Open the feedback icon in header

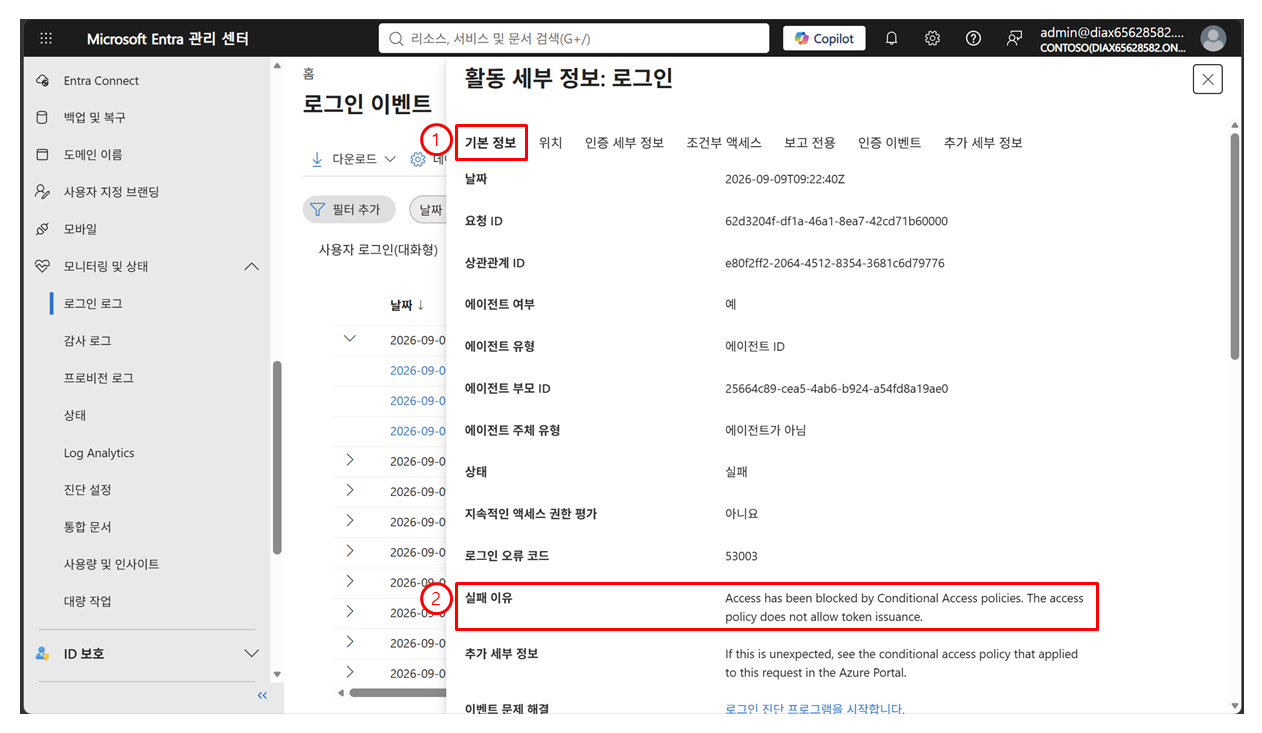coord(1014,39)
